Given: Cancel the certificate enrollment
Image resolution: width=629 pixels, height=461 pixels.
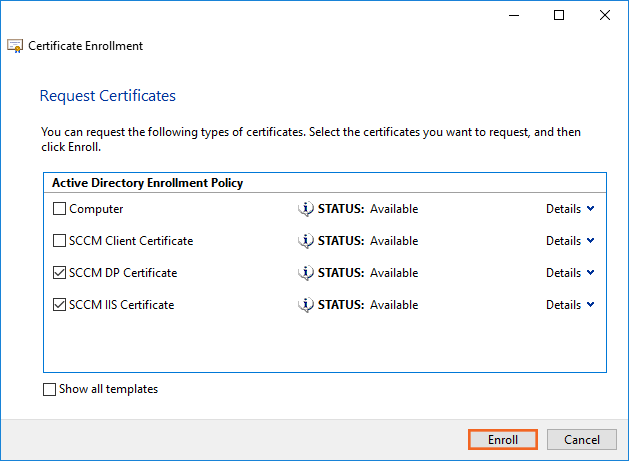Looking at the screenshot, I should pyautogui.click(x=581, y=440).
